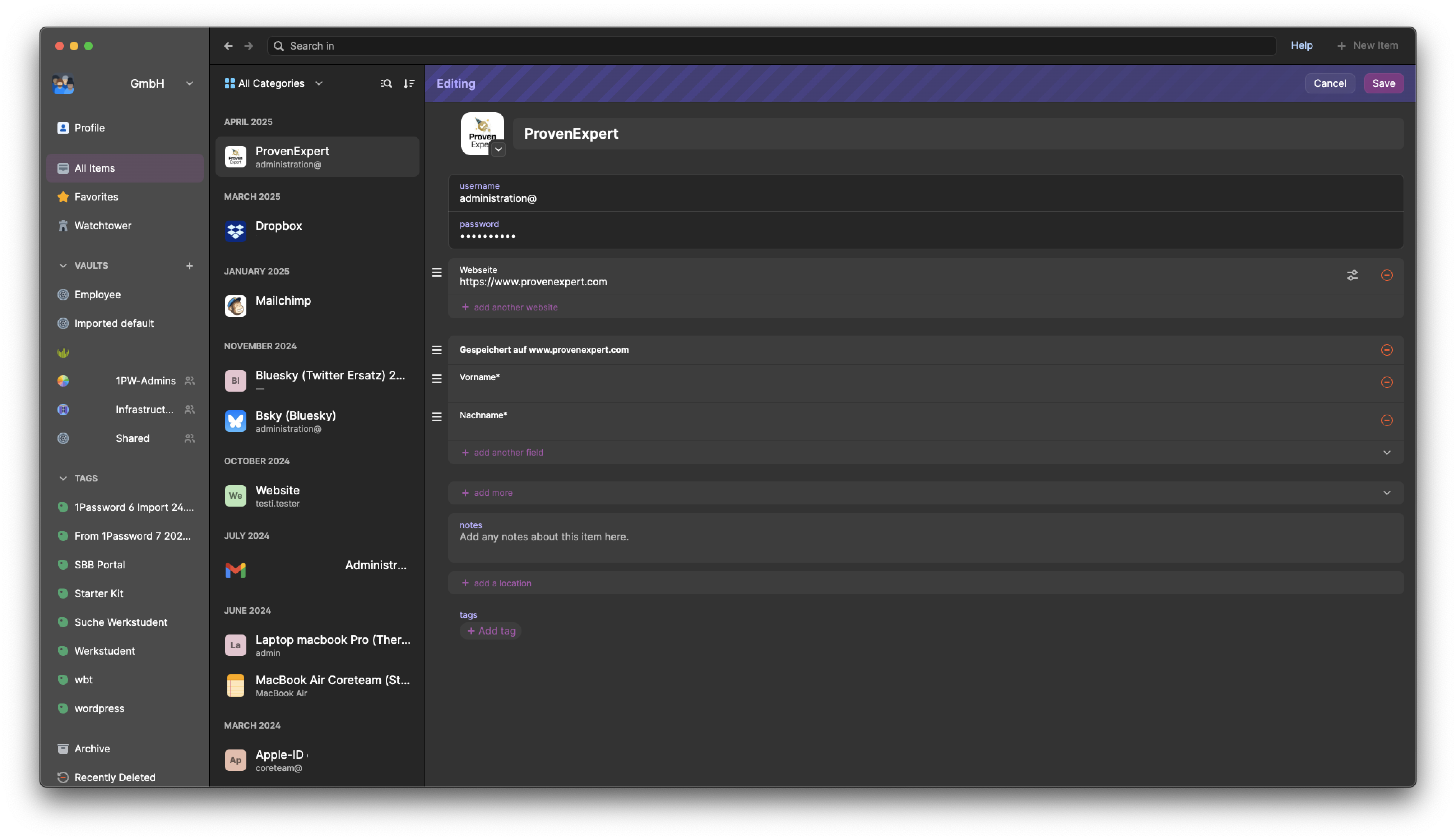Expand field type chevron next to add another field

tap(1386, 453)
